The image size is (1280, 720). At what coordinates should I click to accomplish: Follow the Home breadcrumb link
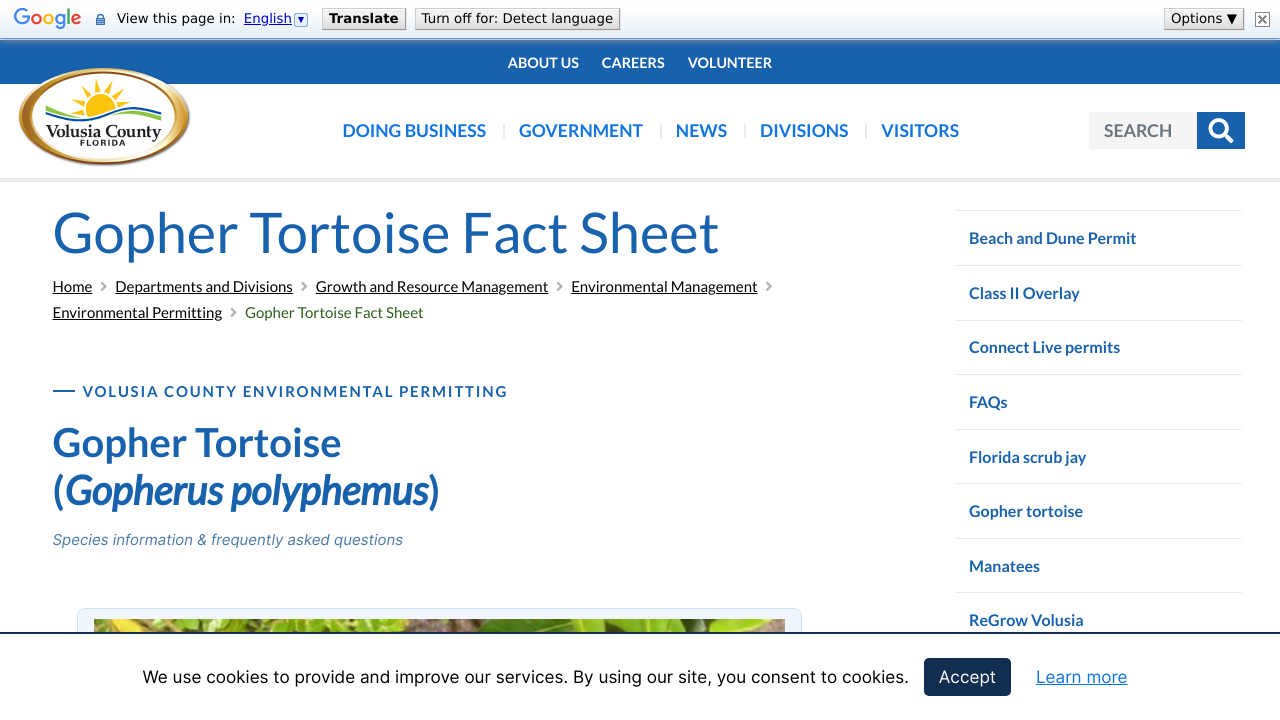(72, 287)
